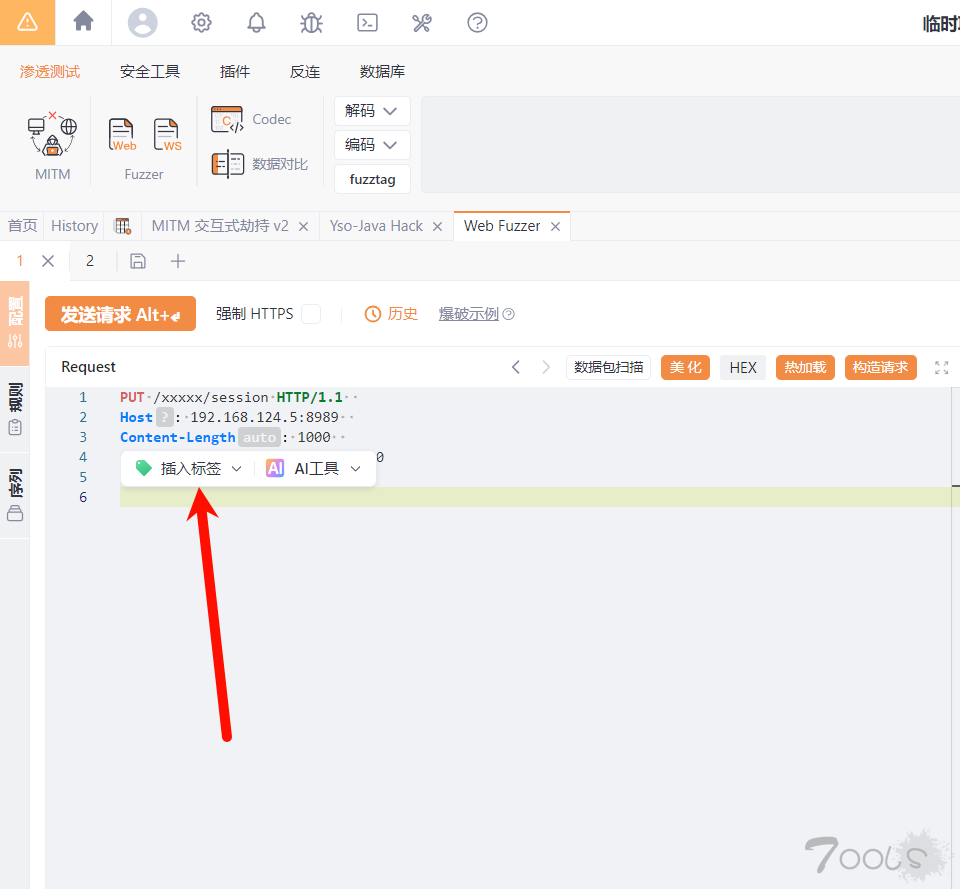Viewport: 960px width, 889px height.
Task: Click the notification bell icon
Action: pyautogui.click(x=256, y=23)
